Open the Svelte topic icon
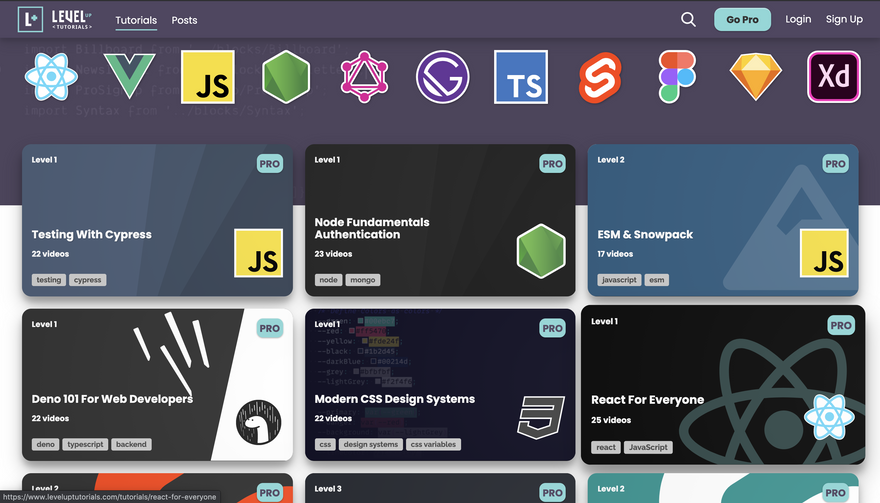Screen dimensions: 880x503 [x=600, y=77]
